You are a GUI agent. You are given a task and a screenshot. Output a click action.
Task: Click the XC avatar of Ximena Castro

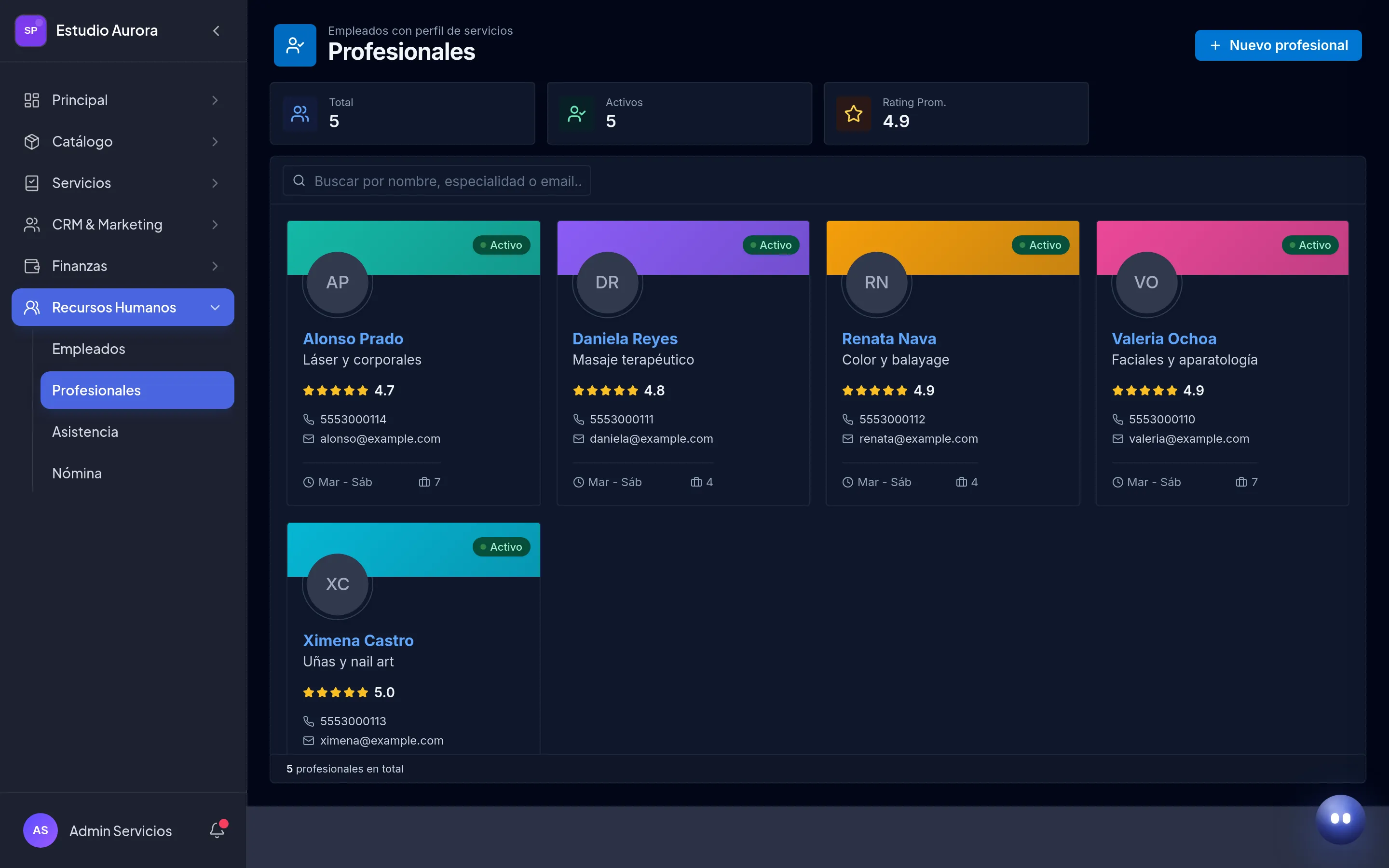click(x=338, y=584)
